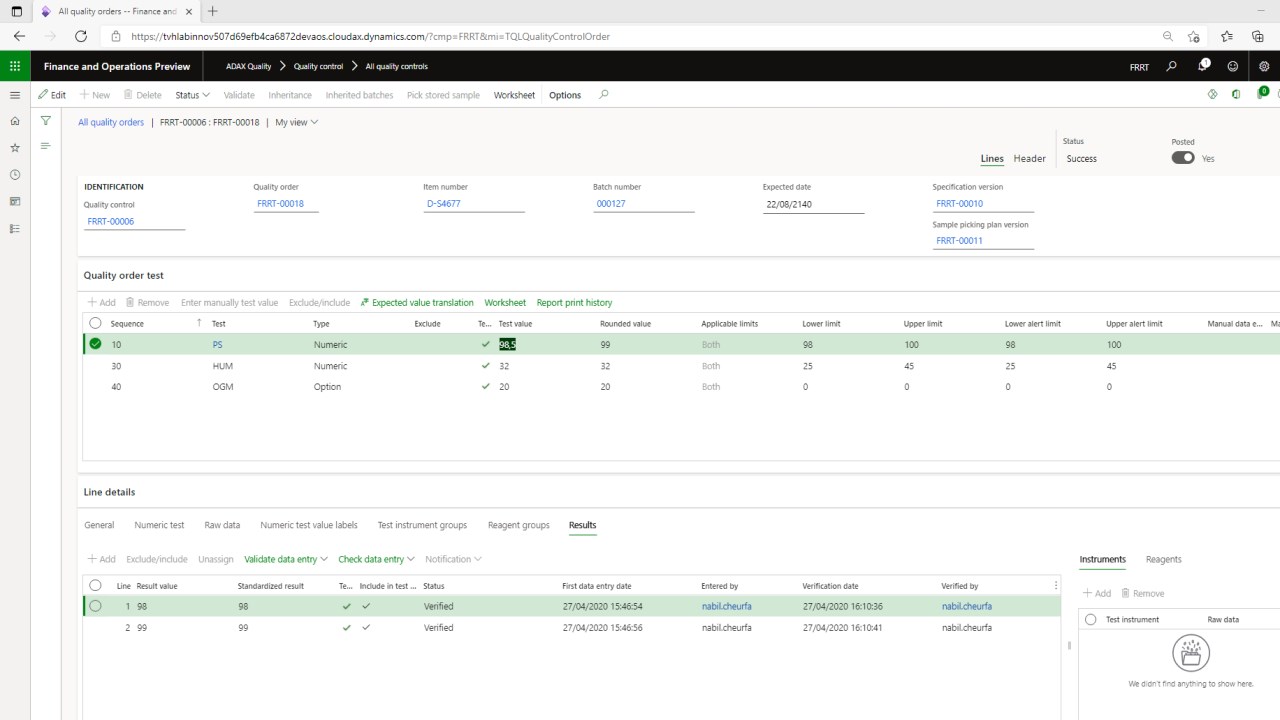Open the settings gear icon
The width and height of the screenshot is (1280, 720).
[1264, 67]
